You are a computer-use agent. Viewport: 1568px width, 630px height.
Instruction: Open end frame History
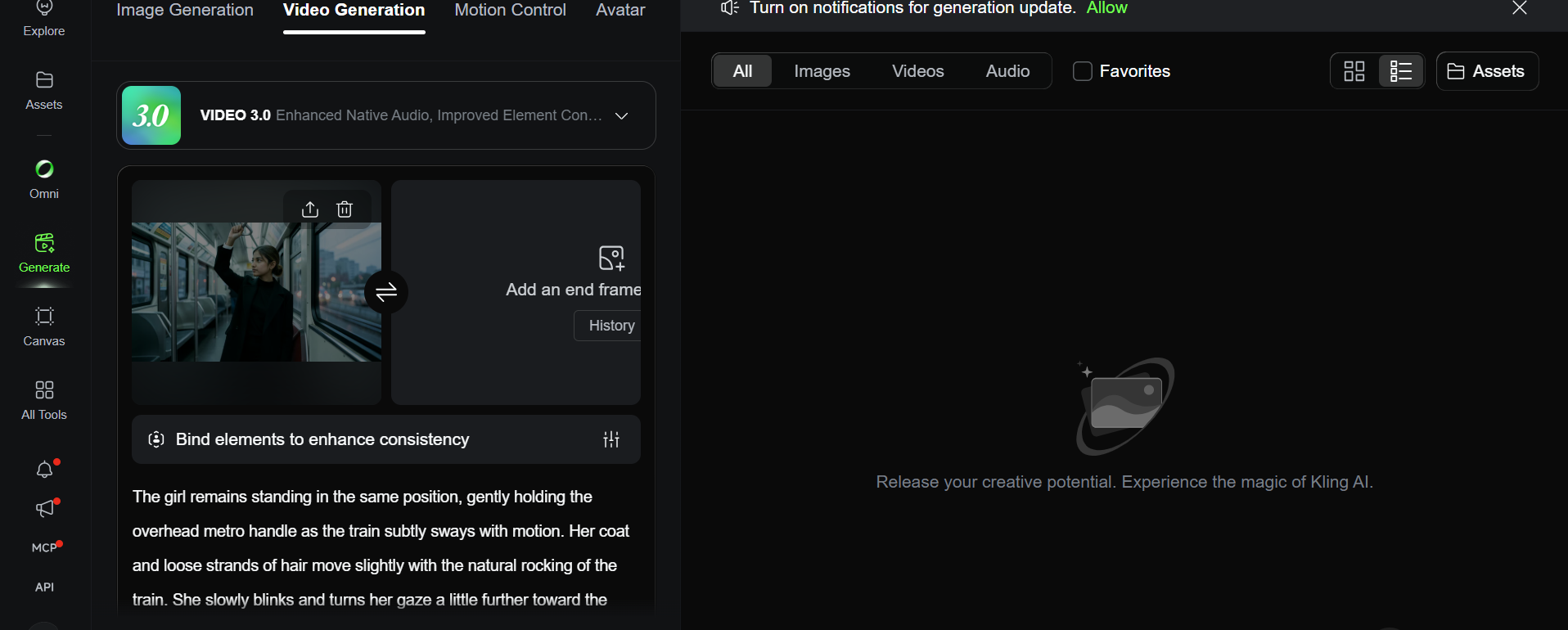[x=608, y=326]
